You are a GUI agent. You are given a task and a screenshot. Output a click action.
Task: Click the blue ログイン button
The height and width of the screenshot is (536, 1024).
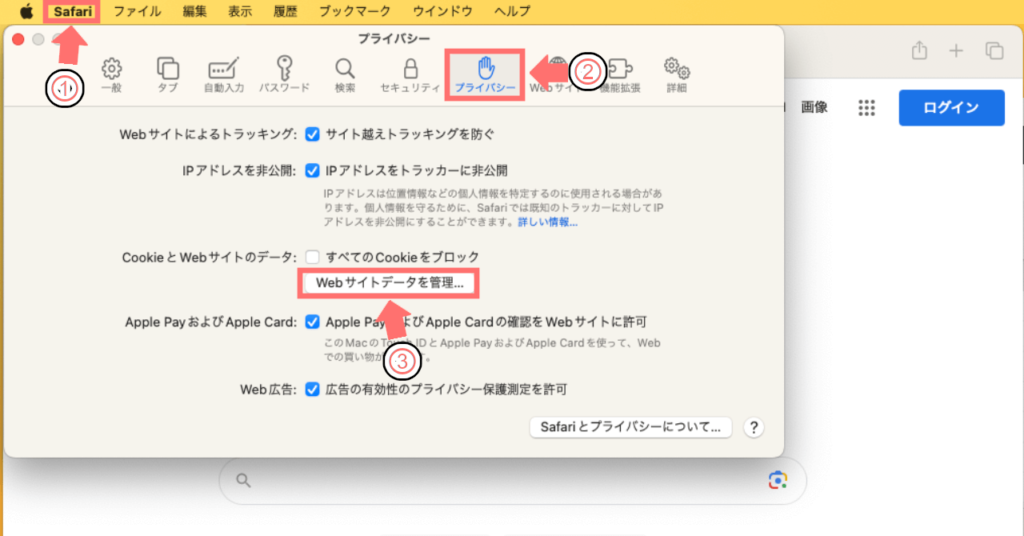(952, 108)
